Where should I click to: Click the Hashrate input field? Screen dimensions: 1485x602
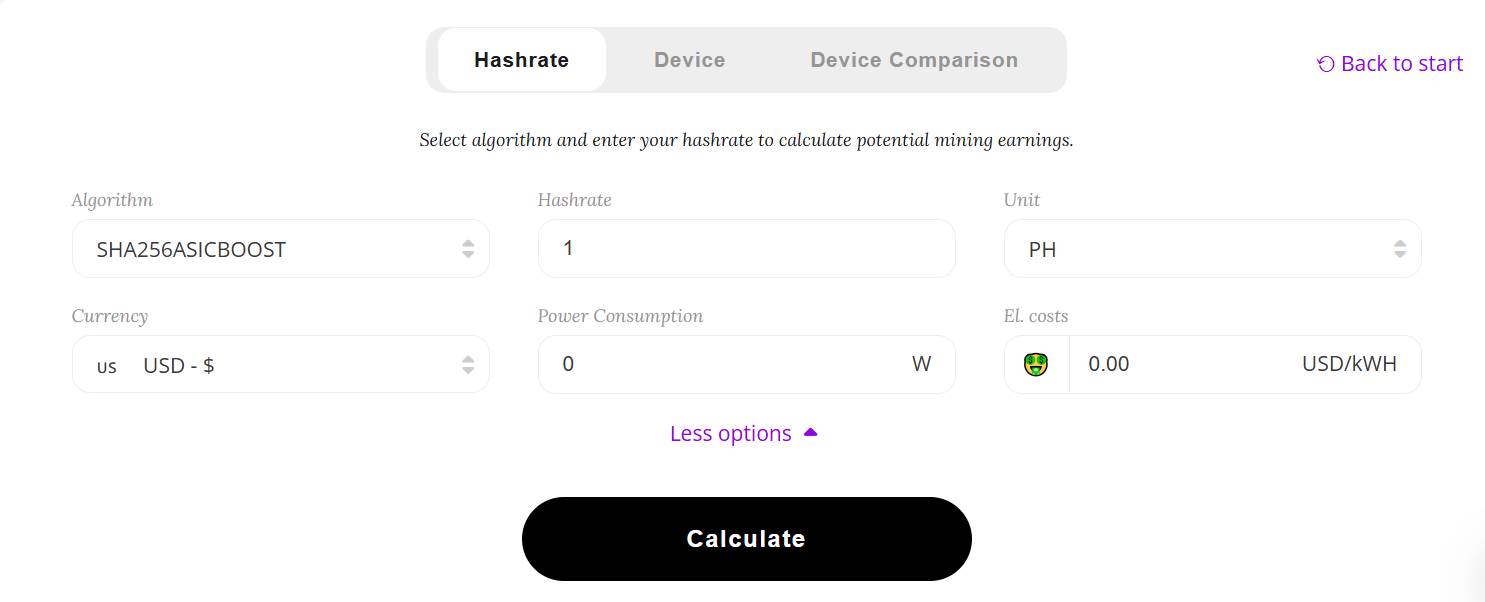pyautogui.click(x=746, y=248)
